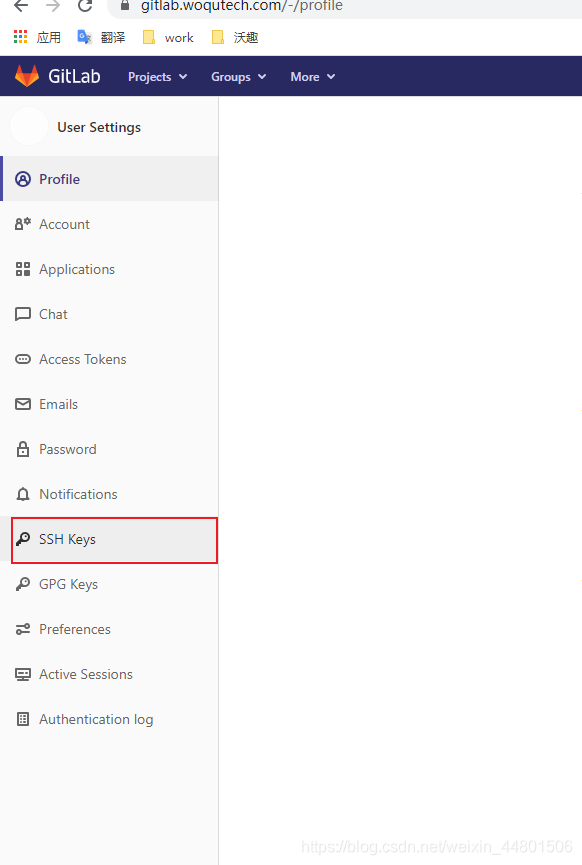Open the Chat settings link
The width and height of the screenshot is (582, 865).
click(110, 314)
